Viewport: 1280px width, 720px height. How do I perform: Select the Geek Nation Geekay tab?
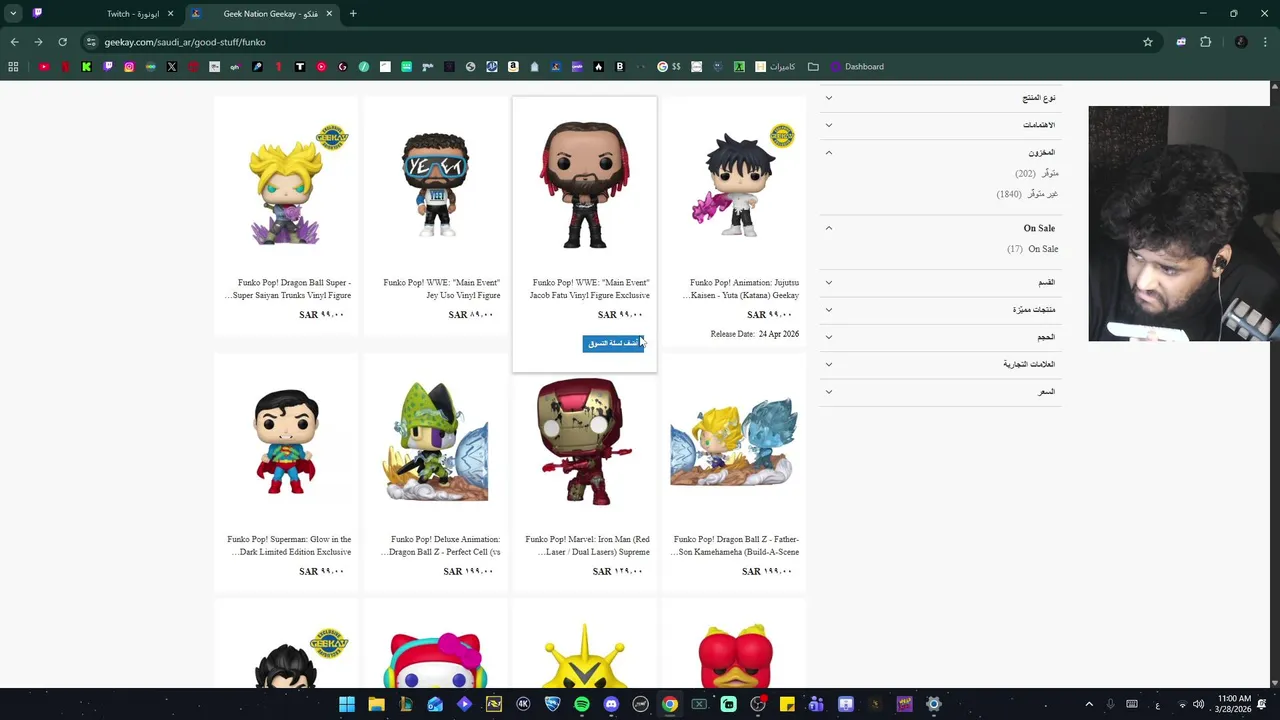(262, 14)
